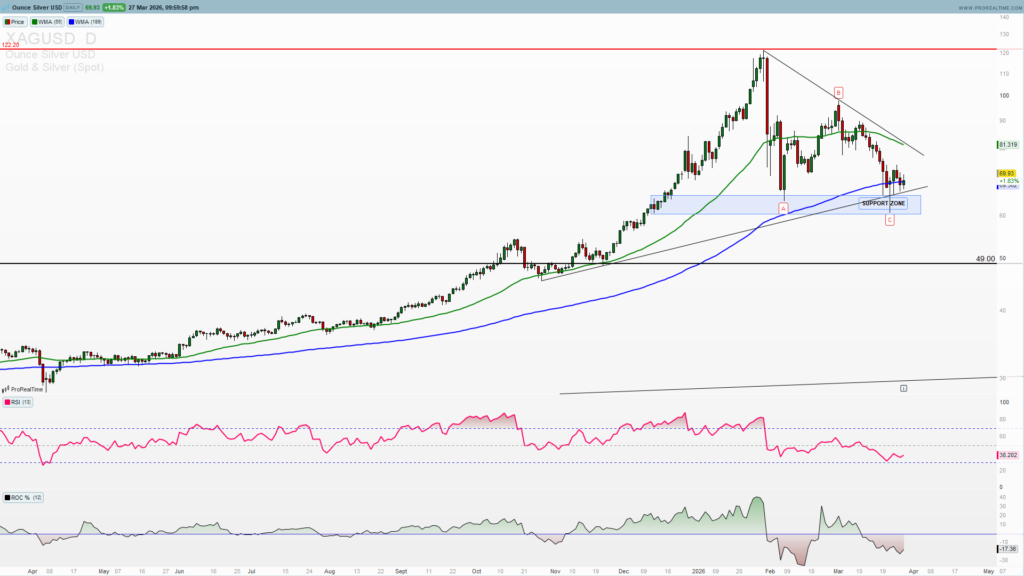1024x576 pixels.
Task: Open the DAILY timeframe dropdown
Action: (x=72, y=7)
